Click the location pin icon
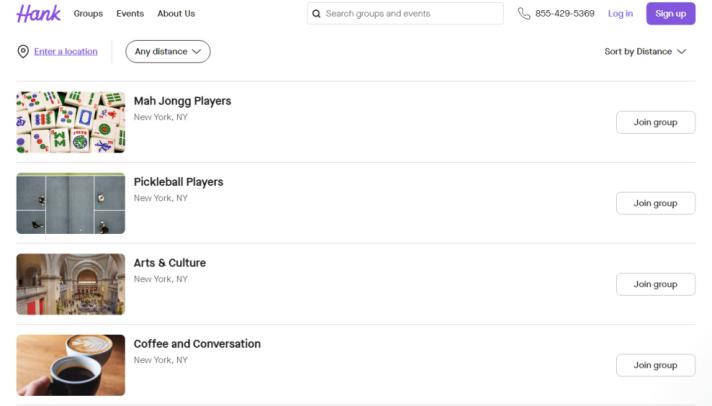This screenshot has width=712, height=406. 23,52
